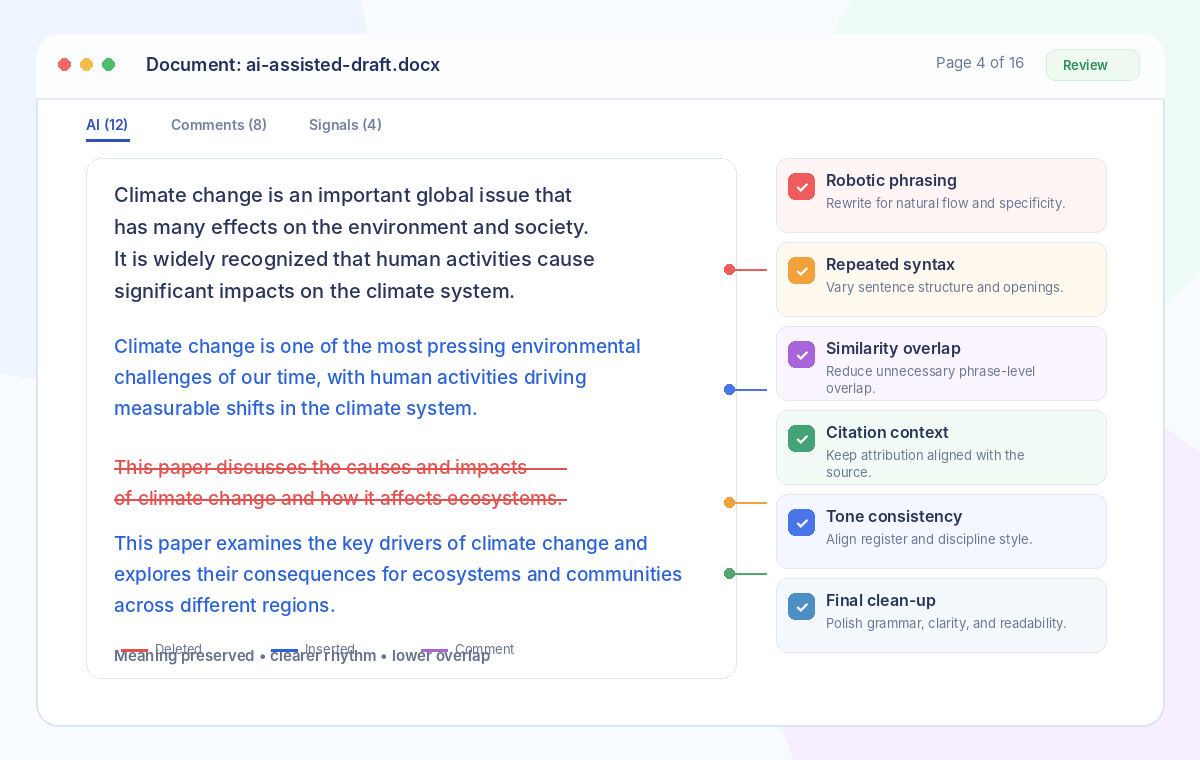Image resolution: width=1200 pixels, height=760 pixels.
Task: Switch to the AI (12) tab
Action: [x=107, y=125]
